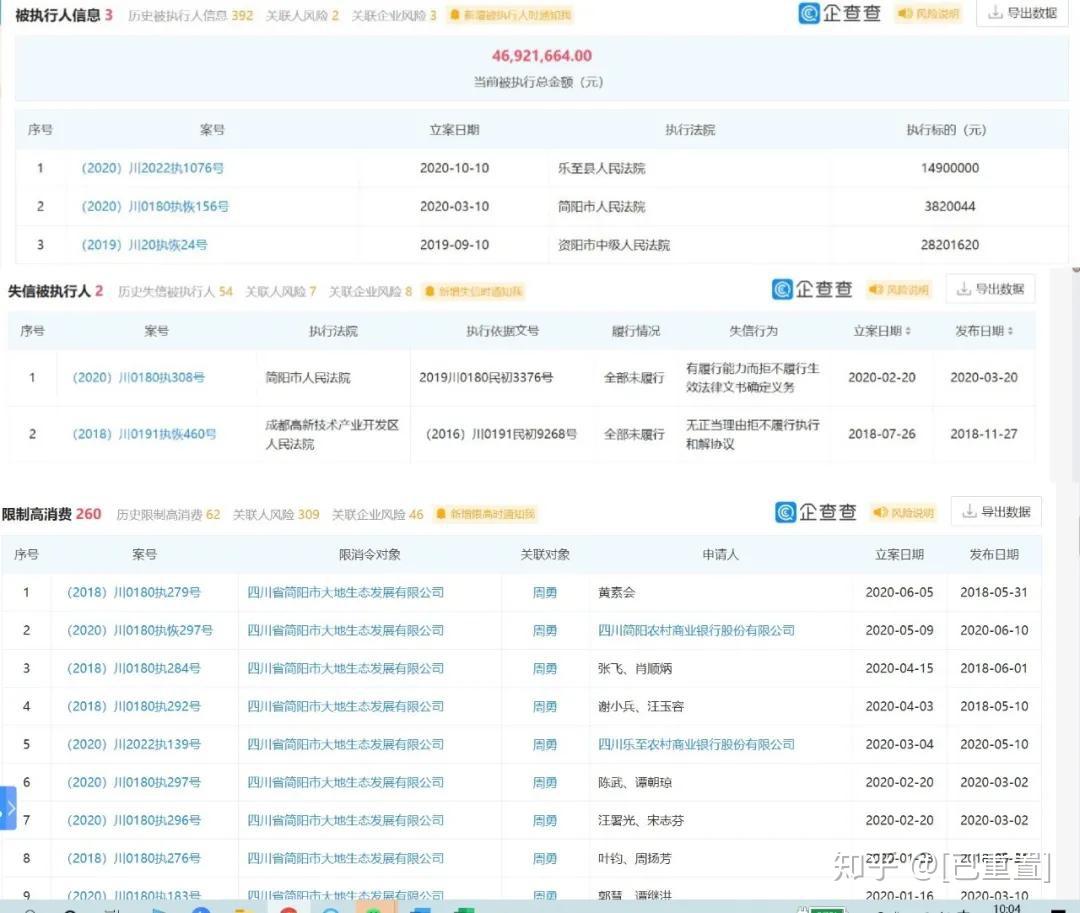
Task: Click the 企查查 logo above the 被执行人 table
Action: [x=840, y=13]
